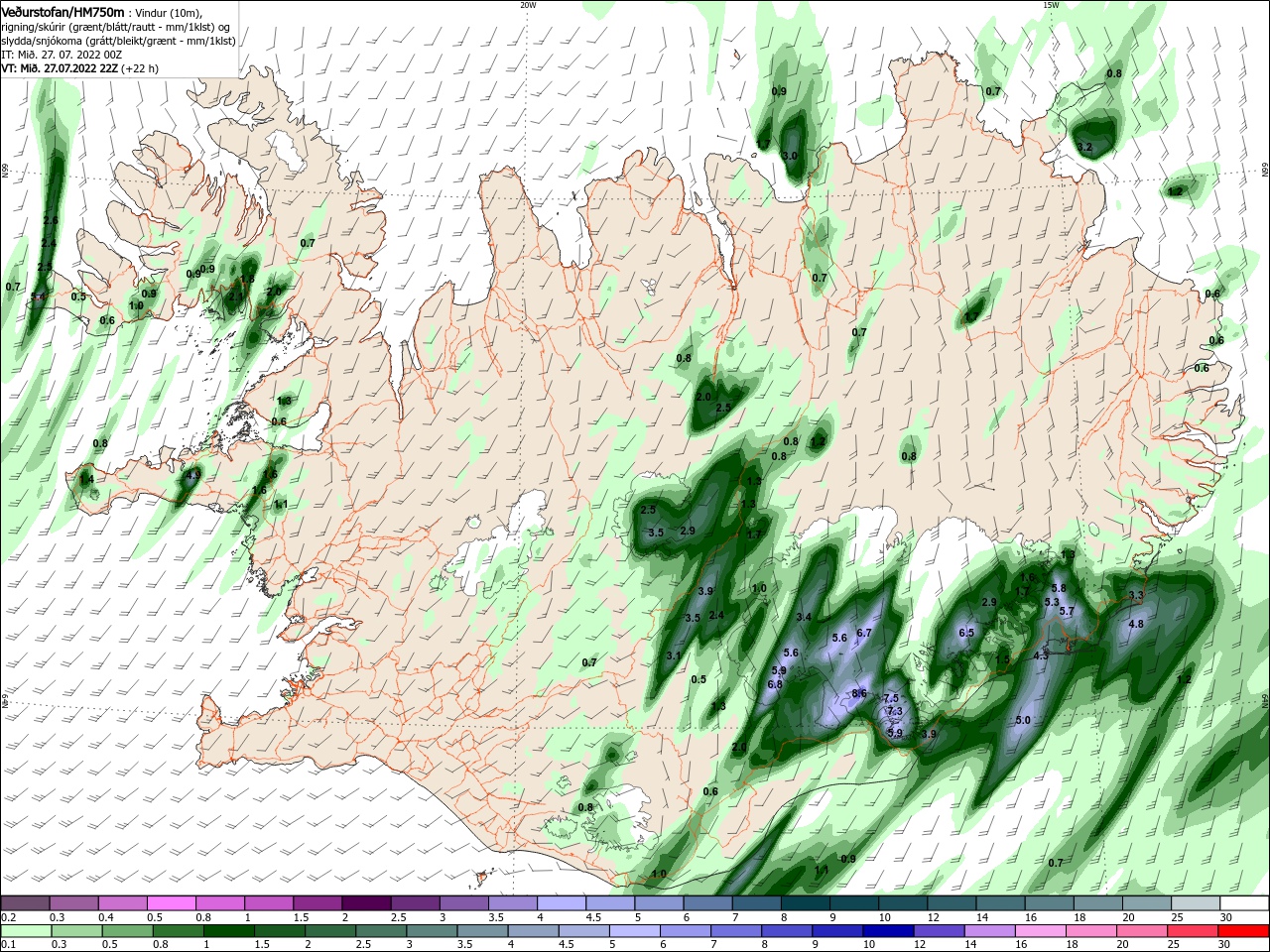
Task: Click the 5.0 precipitation value offshore
Action: click(x=1023, y=720)
